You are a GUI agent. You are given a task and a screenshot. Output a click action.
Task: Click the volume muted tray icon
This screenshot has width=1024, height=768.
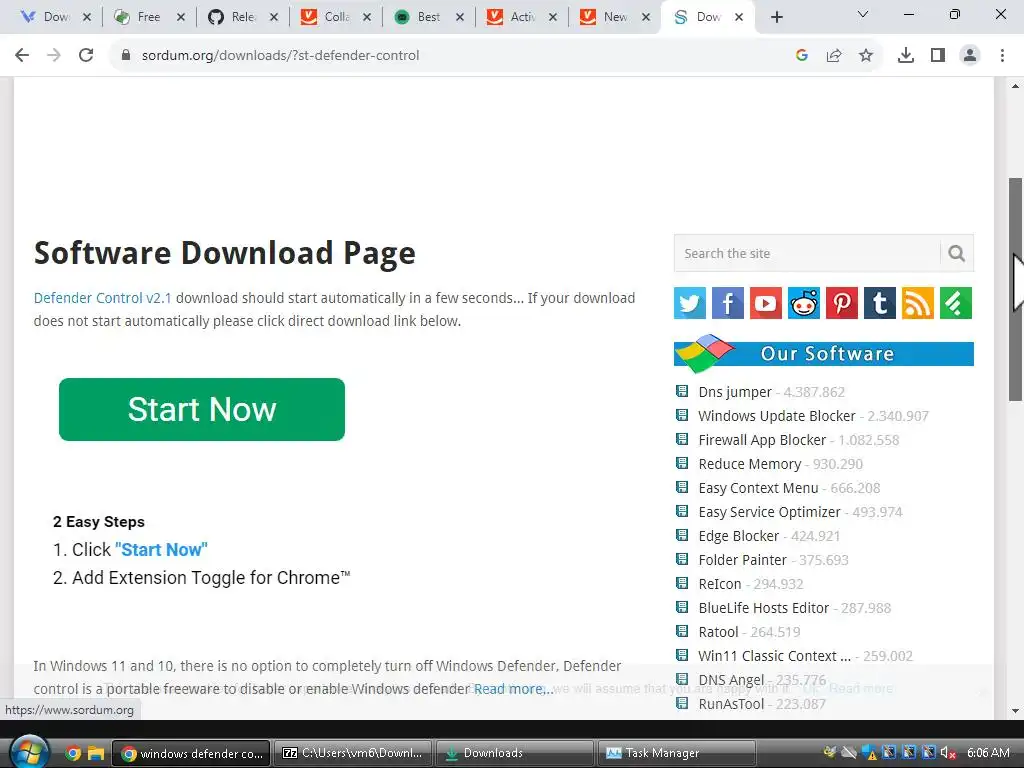948,753
